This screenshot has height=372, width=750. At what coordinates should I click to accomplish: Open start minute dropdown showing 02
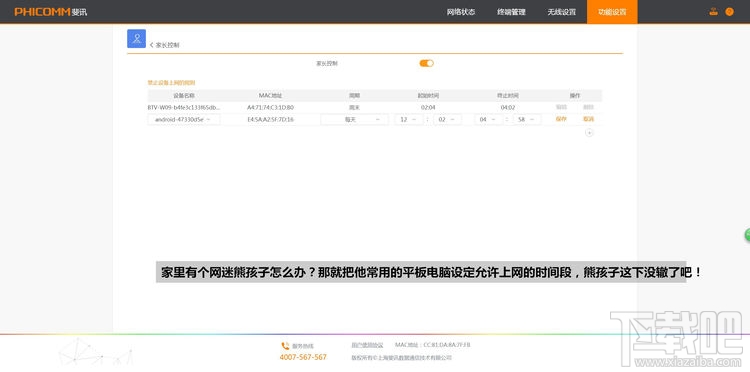tap(448, 120)
